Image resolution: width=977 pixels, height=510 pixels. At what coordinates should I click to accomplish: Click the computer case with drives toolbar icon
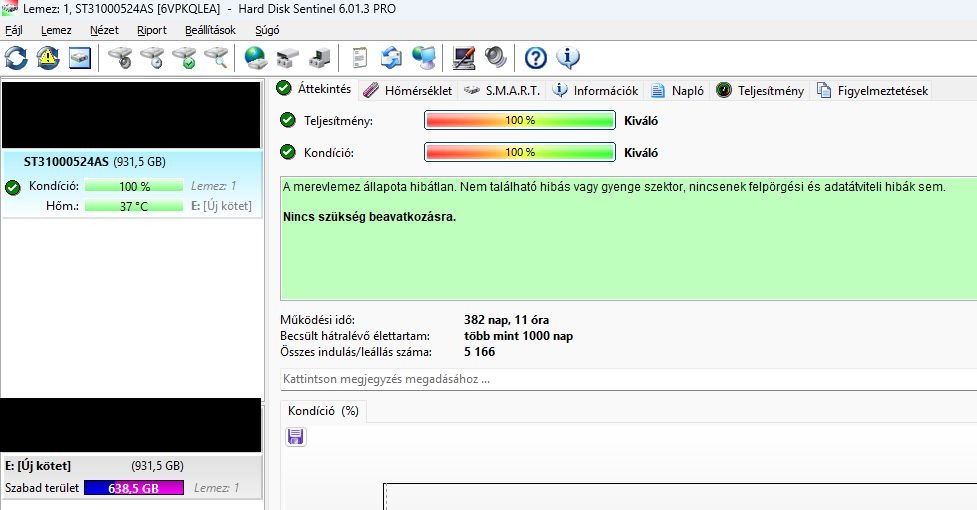point(320,58)
